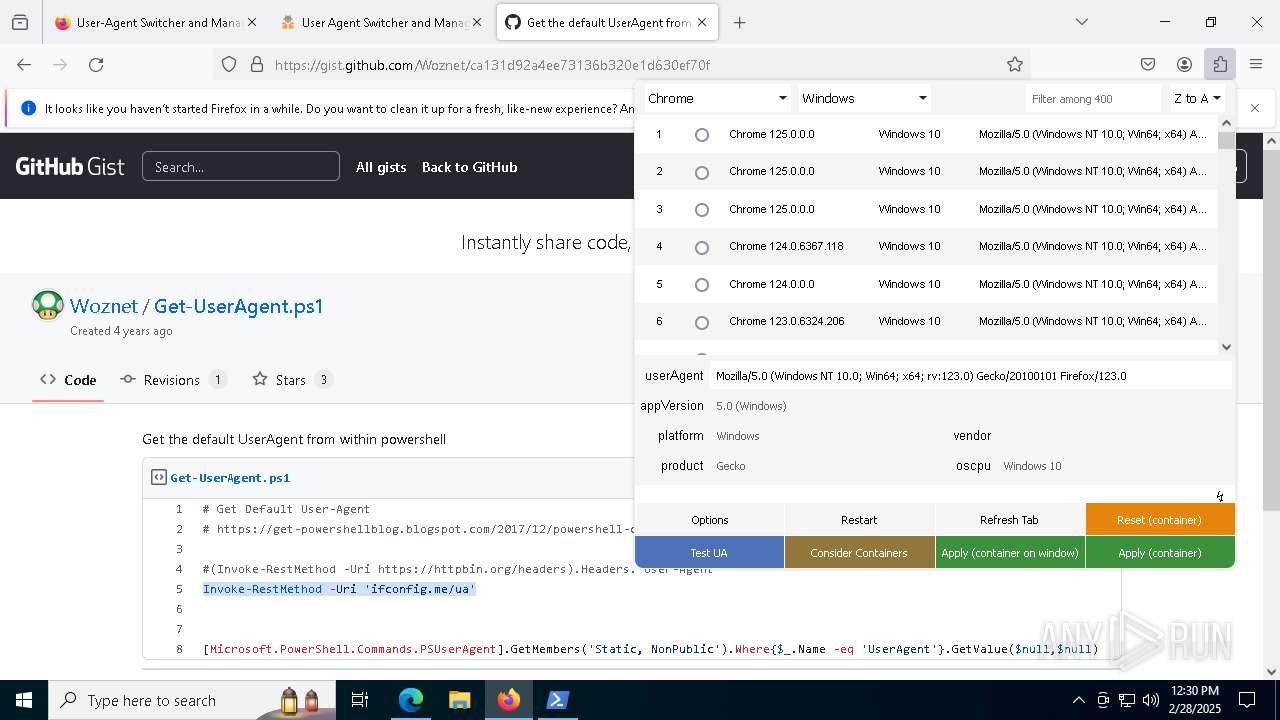Click line number 5 in code
Screen dimensions: 1280x720
[180, 589]
